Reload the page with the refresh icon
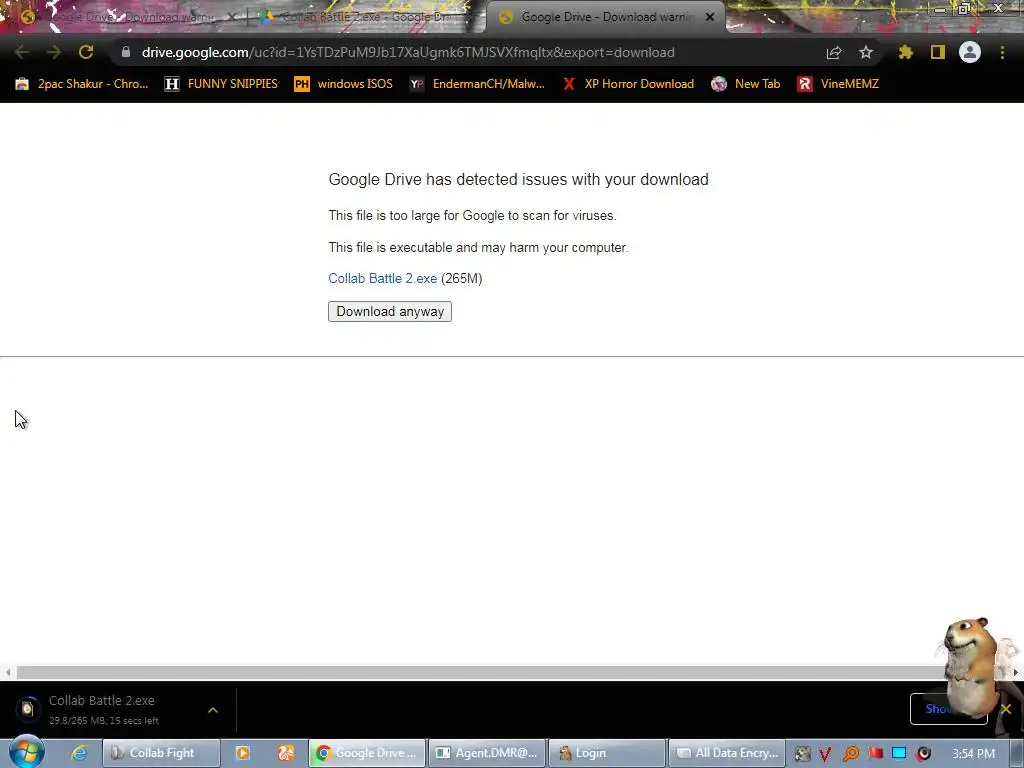The height and width of the screenshot is (768, 1024). click(86, 52)
